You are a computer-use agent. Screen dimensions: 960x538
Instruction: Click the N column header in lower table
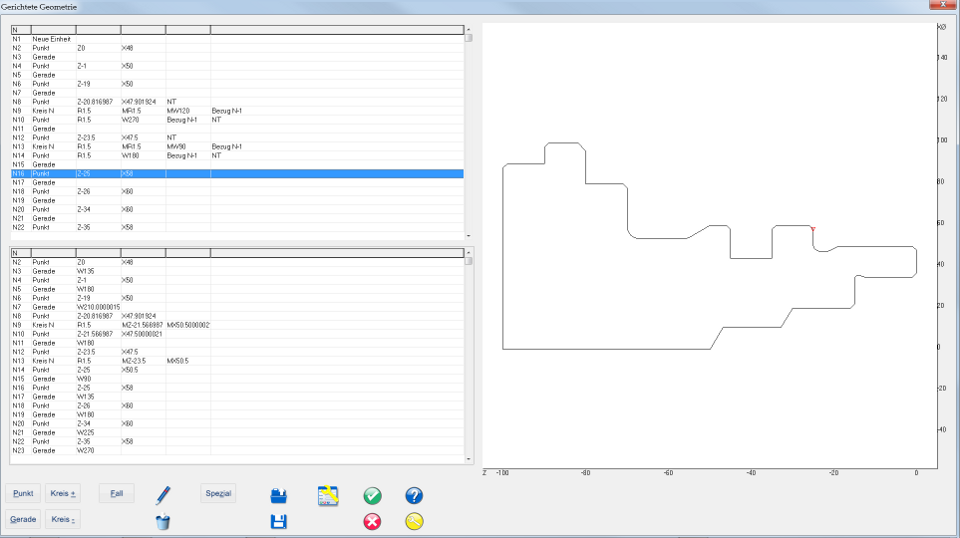coord(21,253)
